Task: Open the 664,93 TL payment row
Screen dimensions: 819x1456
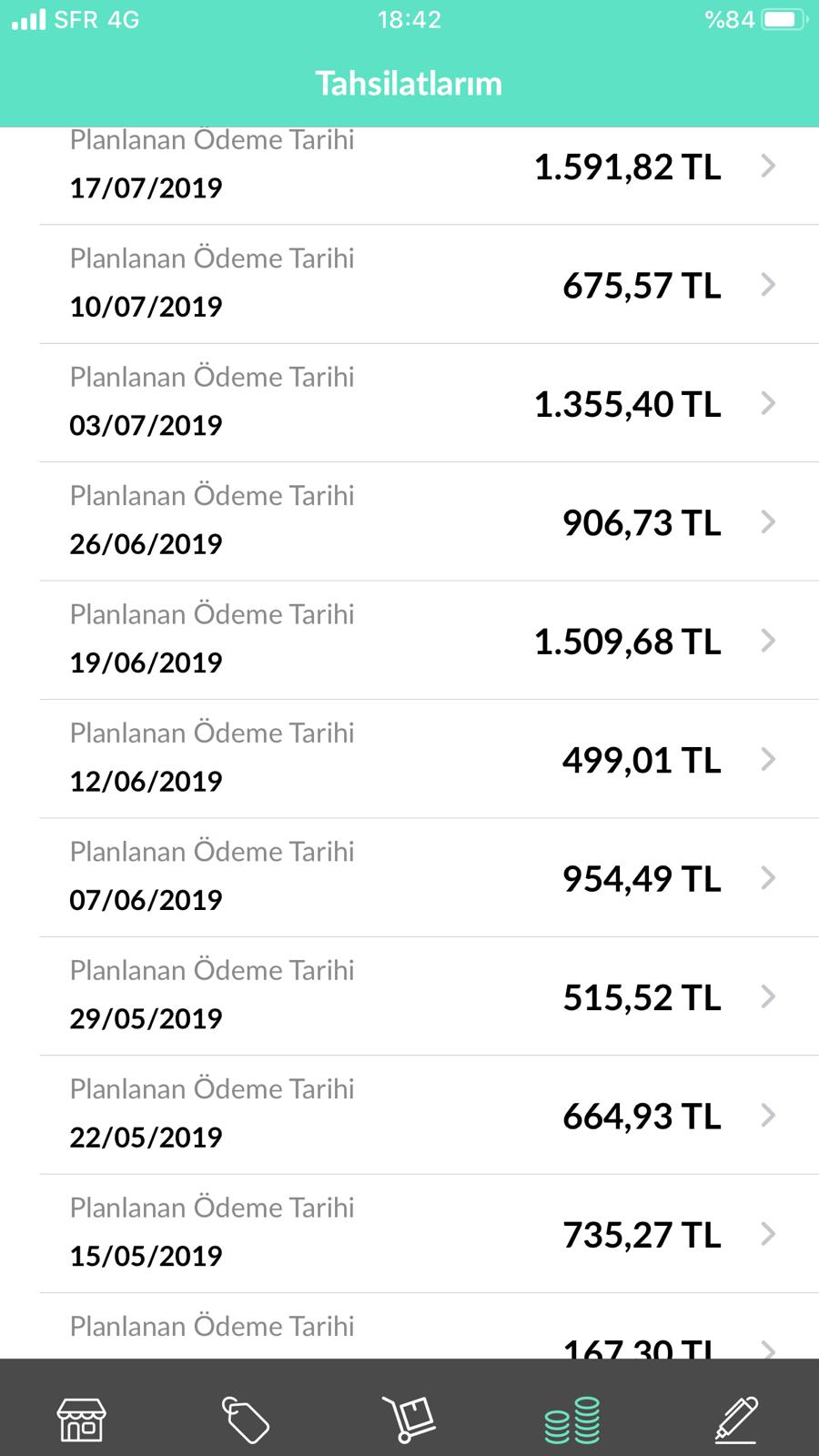Action: coord(430,1116)
